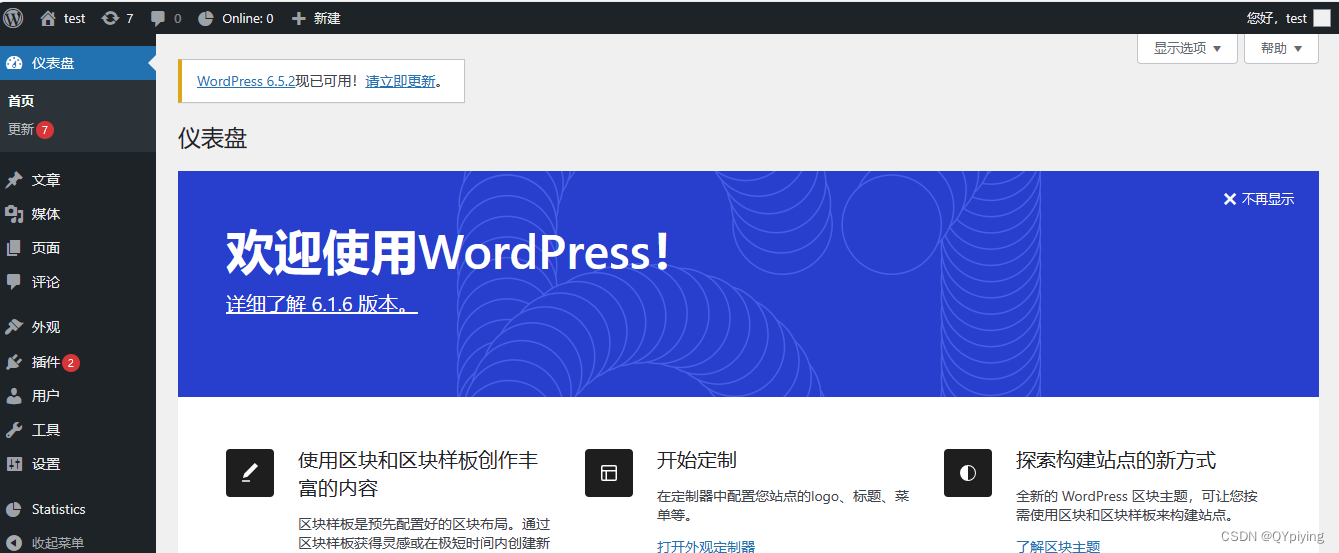Viewport: 1339px width, 553px height.
Task: Open the 打开外观定制器 link
Action: tap(706, 546)
